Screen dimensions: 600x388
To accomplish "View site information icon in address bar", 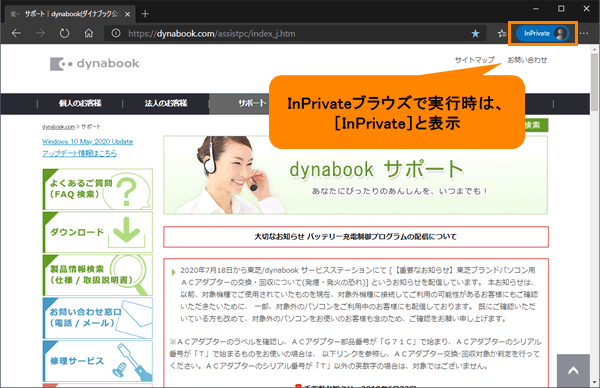I will coord(116,34).
